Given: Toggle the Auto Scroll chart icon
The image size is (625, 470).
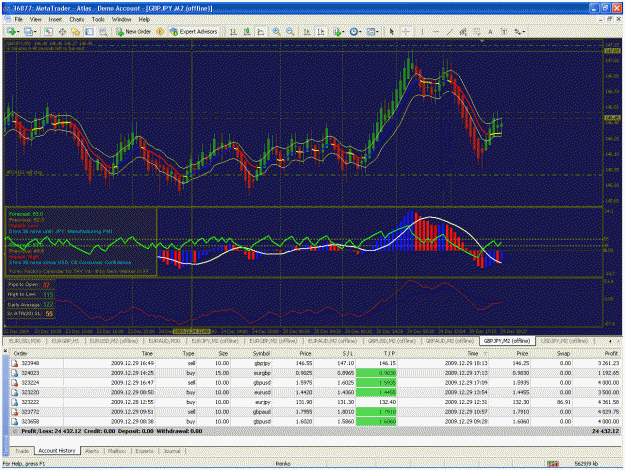Looking at the screenshot, I should (x=307, y=31).
